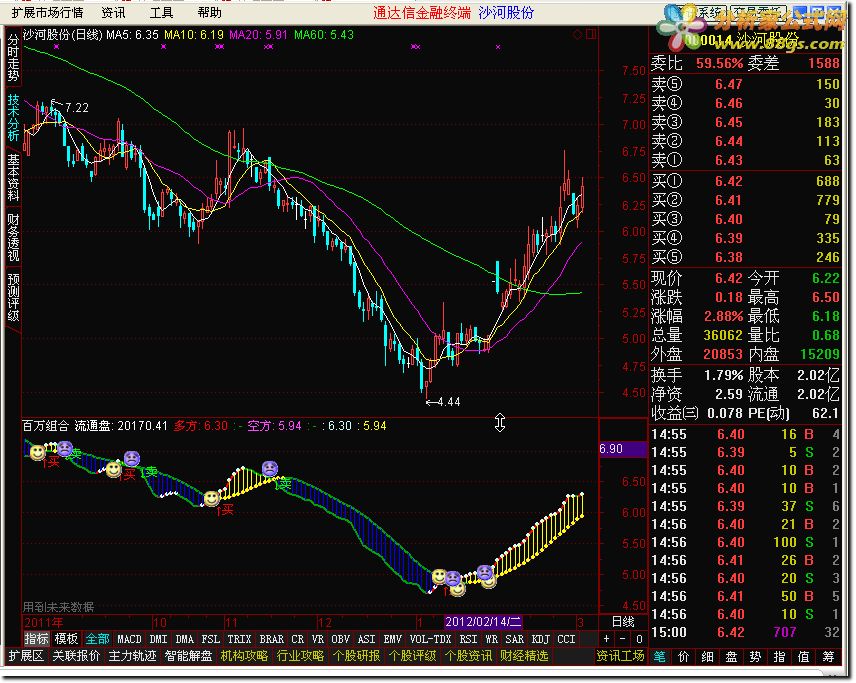
Task: Select the 盘 tab in the quote panel
Action: pos(732,656)
